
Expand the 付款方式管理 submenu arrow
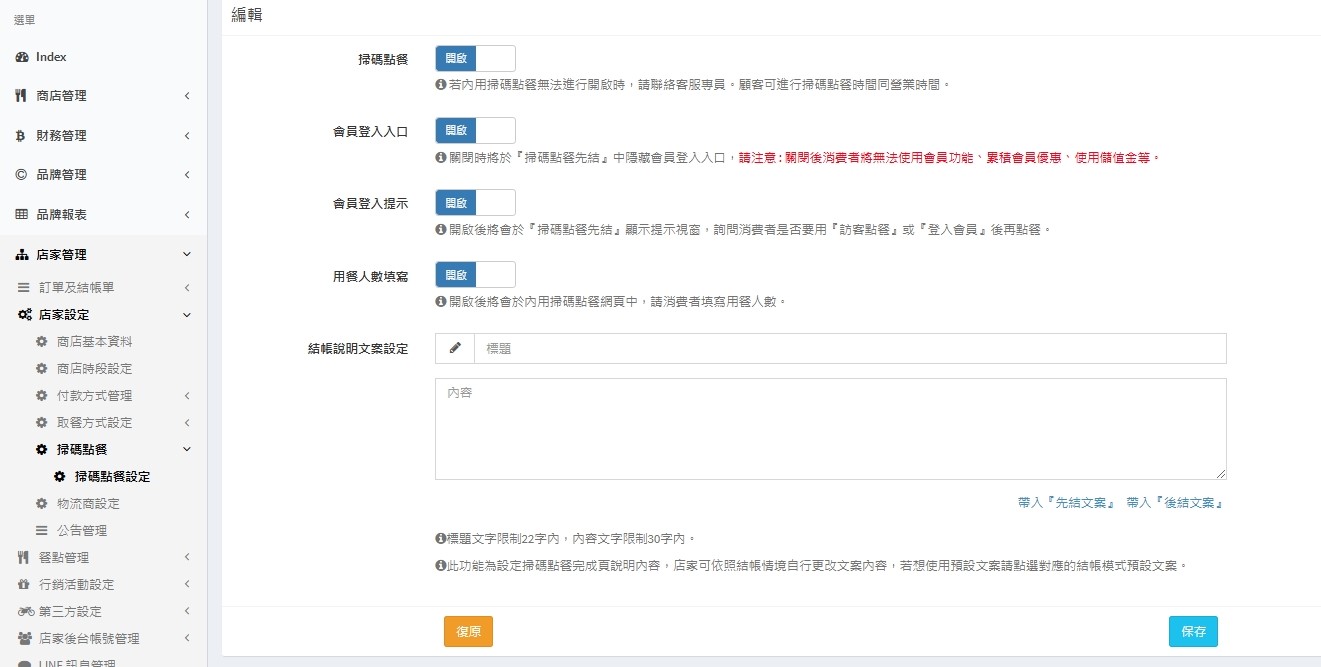pos(186,396)
